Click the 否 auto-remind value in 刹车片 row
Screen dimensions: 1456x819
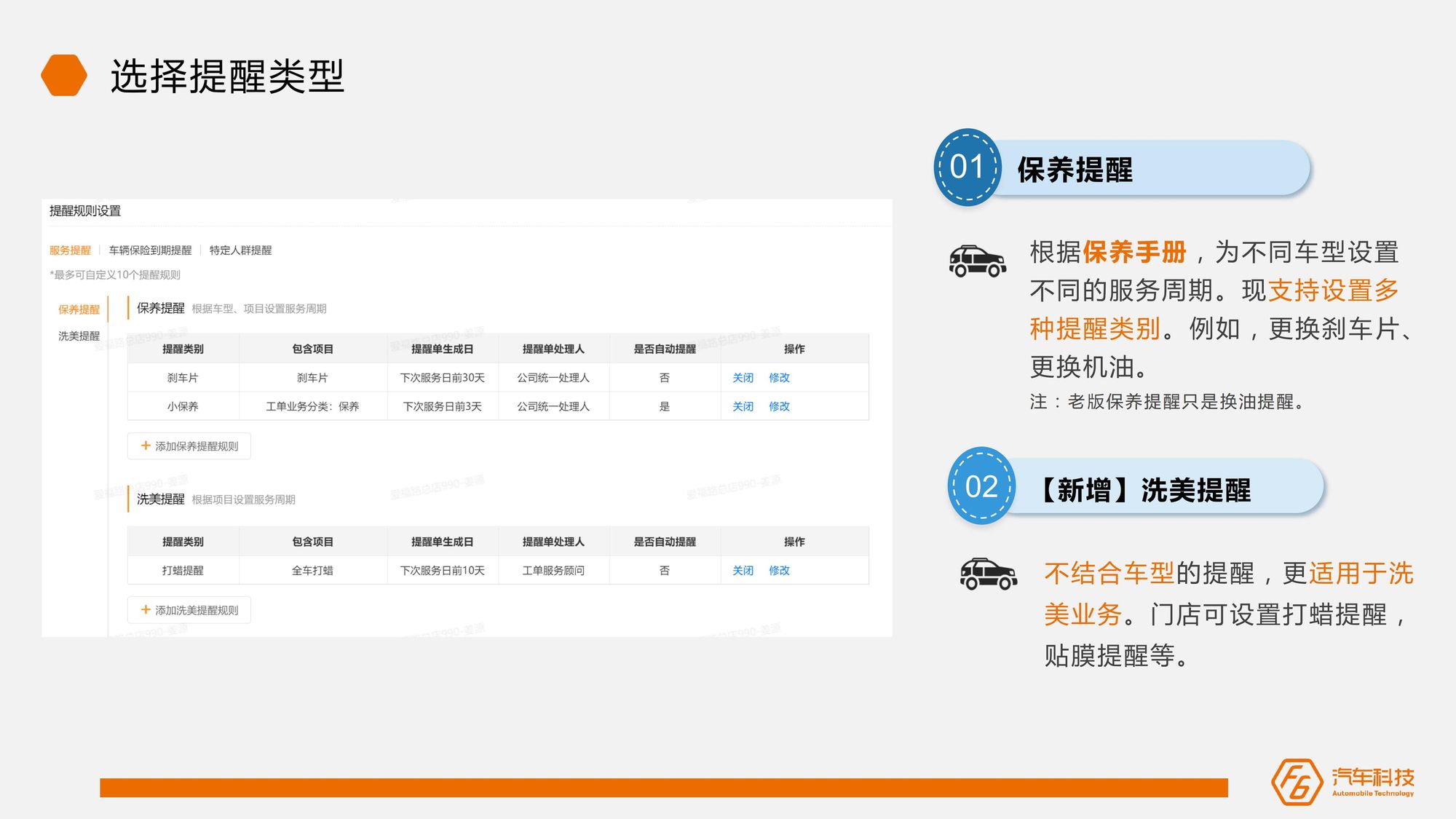(665, 378)
